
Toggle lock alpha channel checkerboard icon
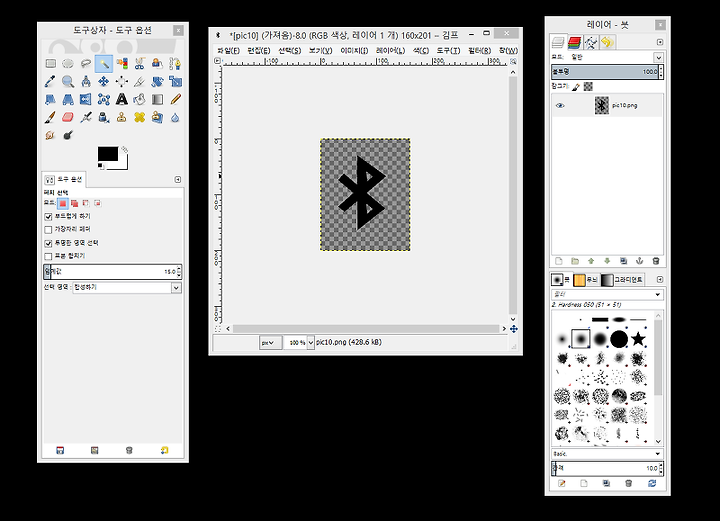[x=588, y=86]
